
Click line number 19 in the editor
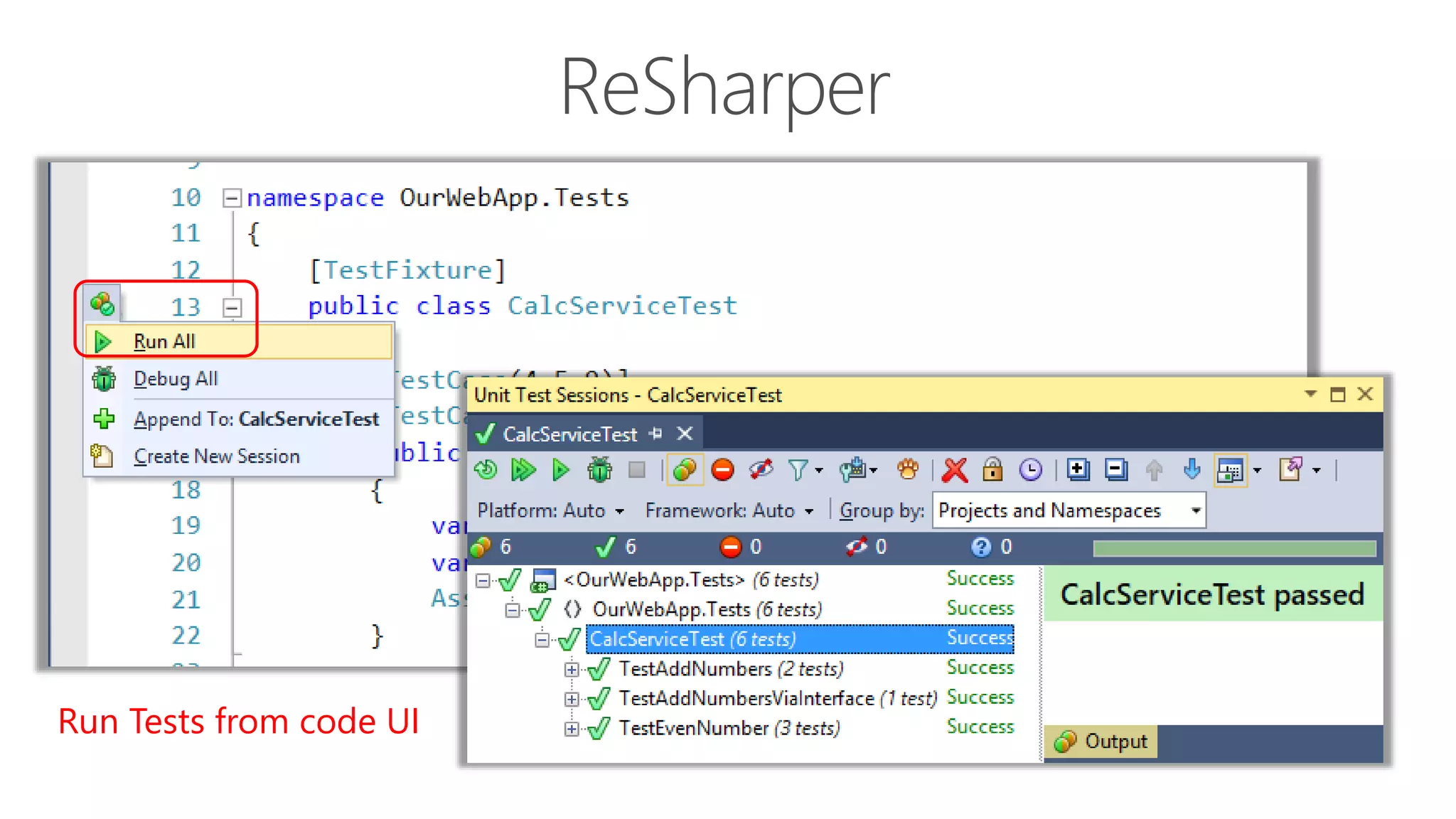tap(186, 525)
